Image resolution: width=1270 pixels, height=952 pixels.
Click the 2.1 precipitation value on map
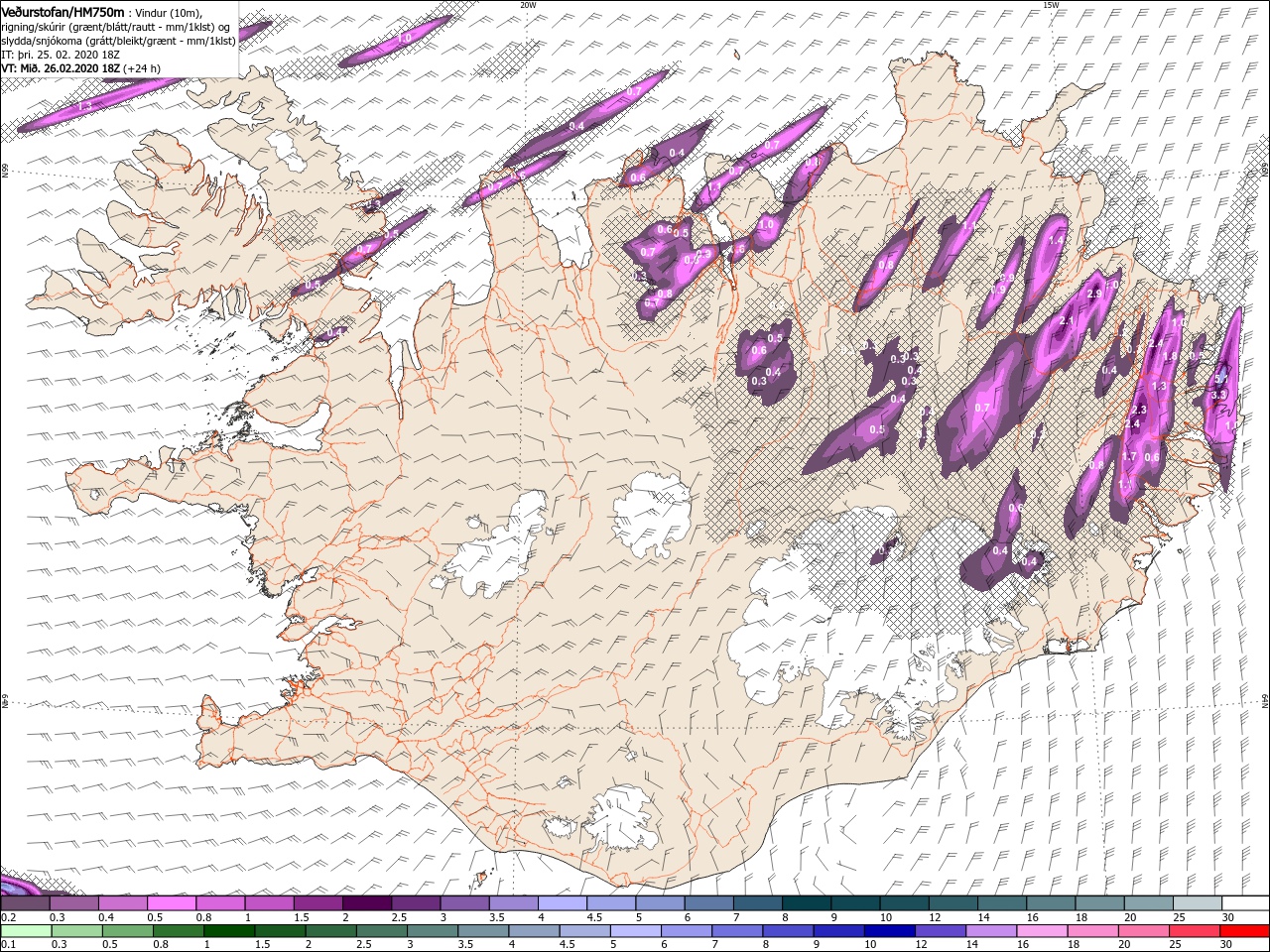(x=1067, y=321)
